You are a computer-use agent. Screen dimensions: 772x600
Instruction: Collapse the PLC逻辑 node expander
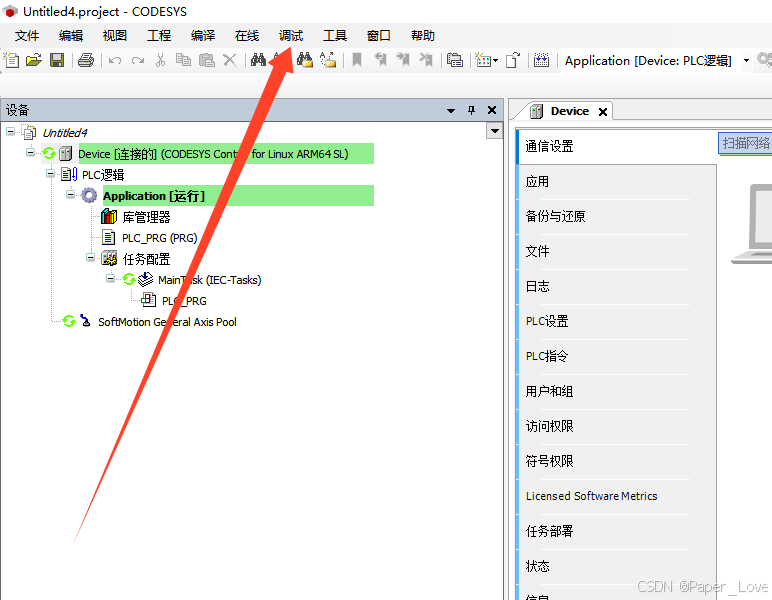tap(50, 173)
